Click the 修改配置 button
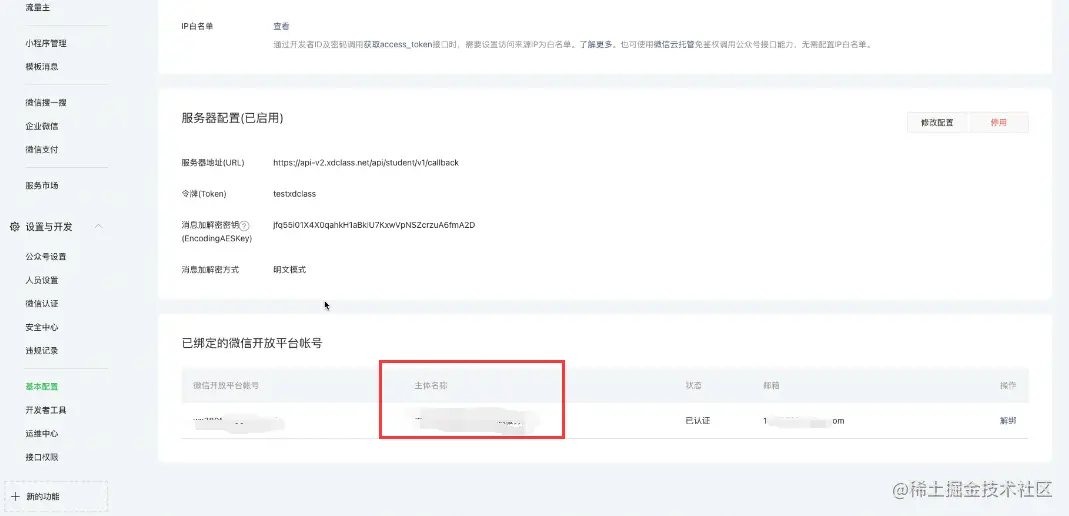The height and width of the screenshot is (516, 1069). click(937, 123)
